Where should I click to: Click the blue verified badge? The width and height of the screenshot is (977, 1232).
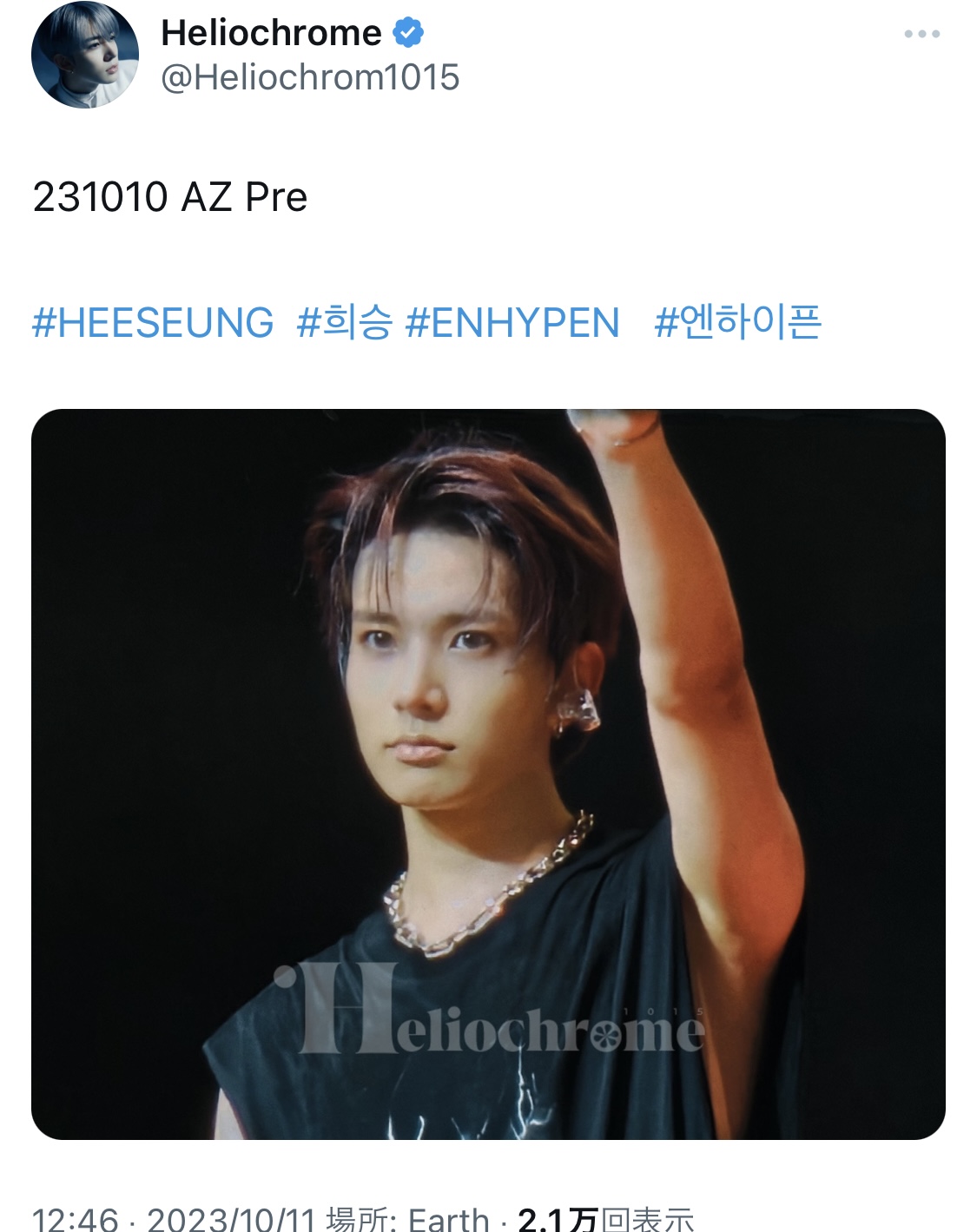[408, 33]
